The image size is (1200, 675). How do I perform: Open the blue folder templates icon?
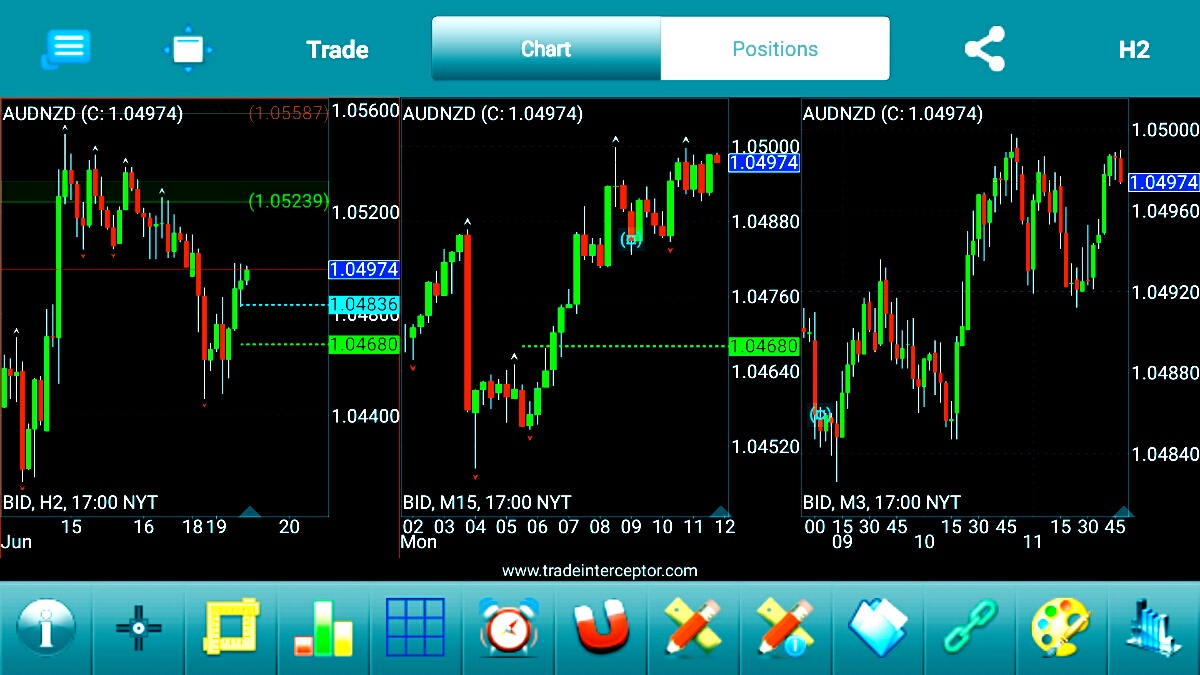coord(877,629)
